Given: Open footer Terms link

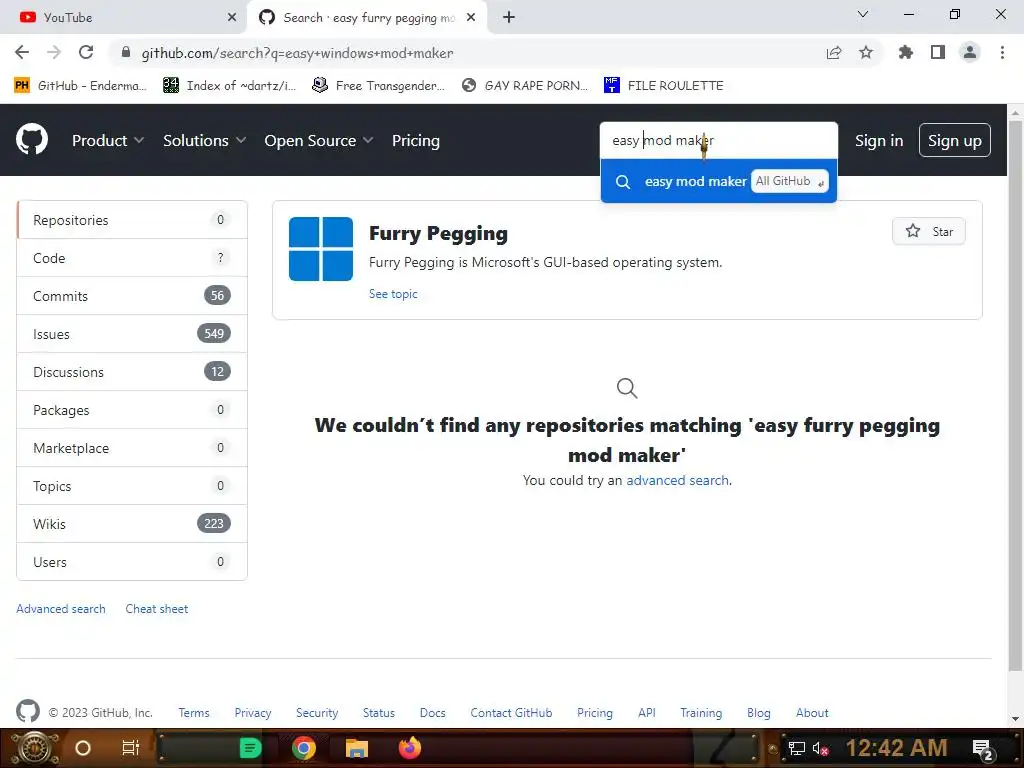Looking at the screenshot, I should (194, 712).
